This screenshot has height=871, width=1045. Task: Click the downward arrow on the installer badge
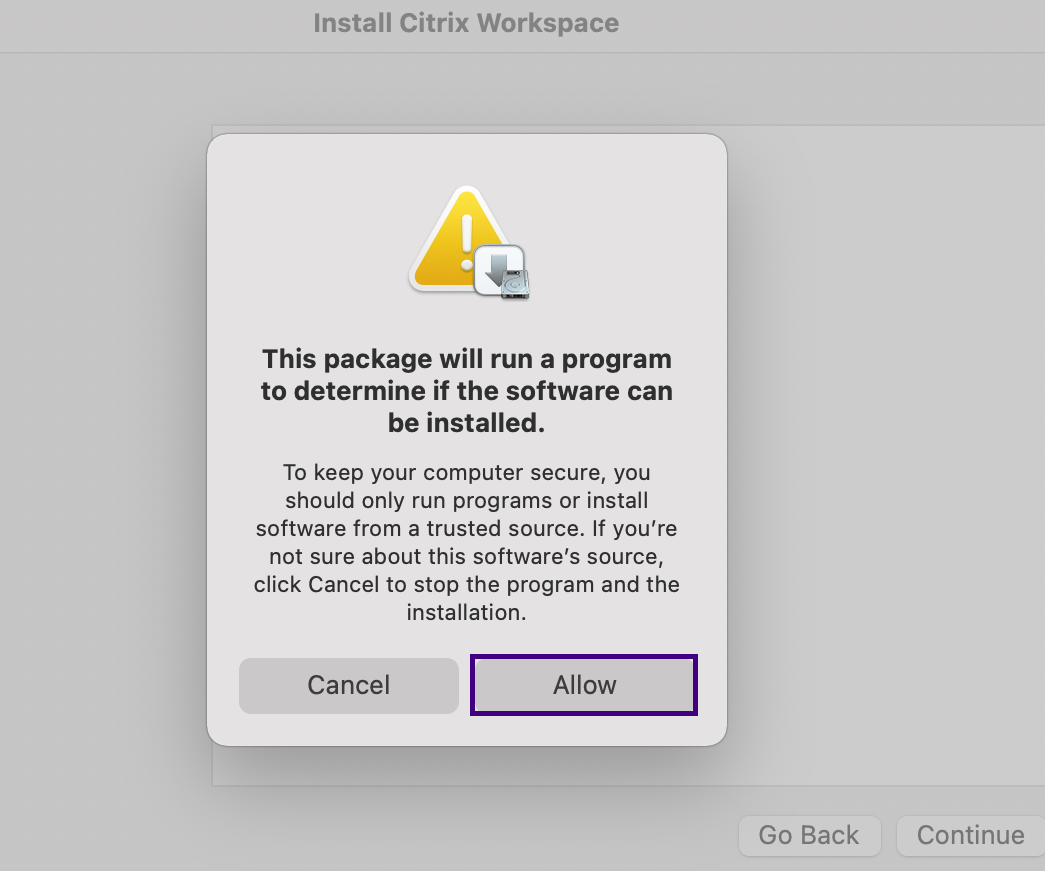pyautogui.click(x=497, y=267)
